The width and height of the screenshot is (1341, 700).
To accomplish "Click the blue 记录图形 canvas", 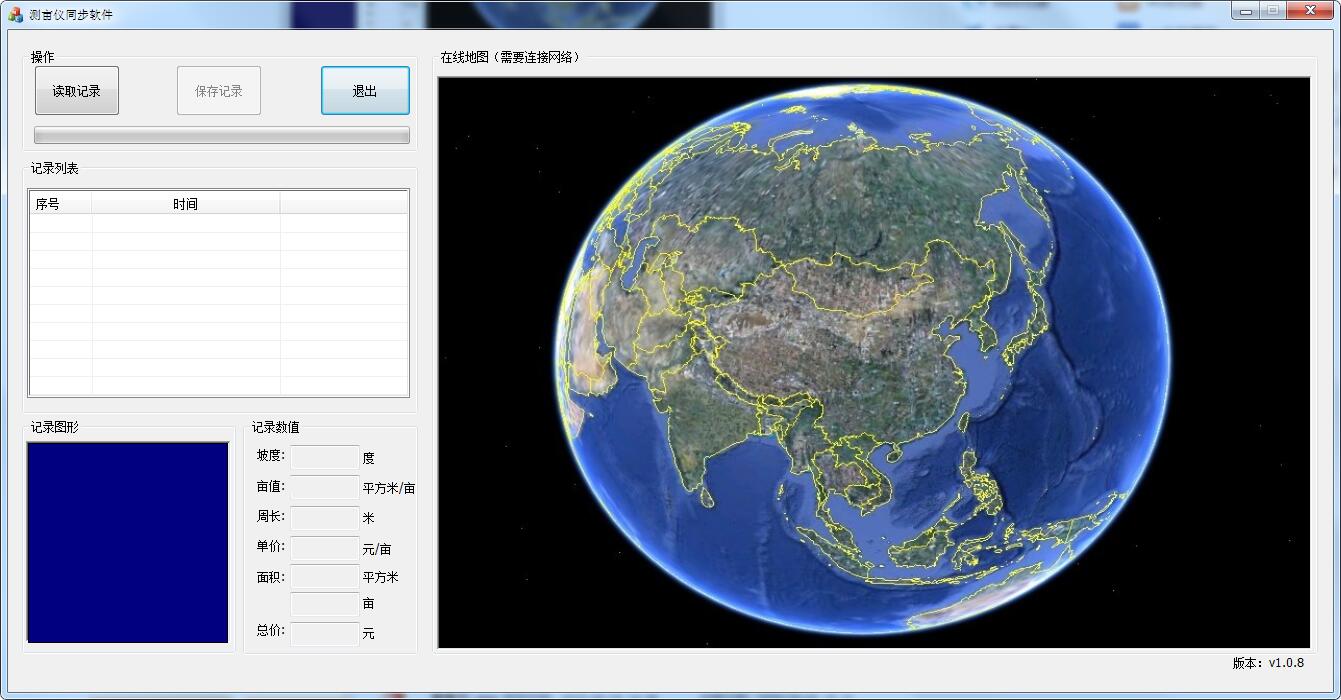I will pos(128,542).
